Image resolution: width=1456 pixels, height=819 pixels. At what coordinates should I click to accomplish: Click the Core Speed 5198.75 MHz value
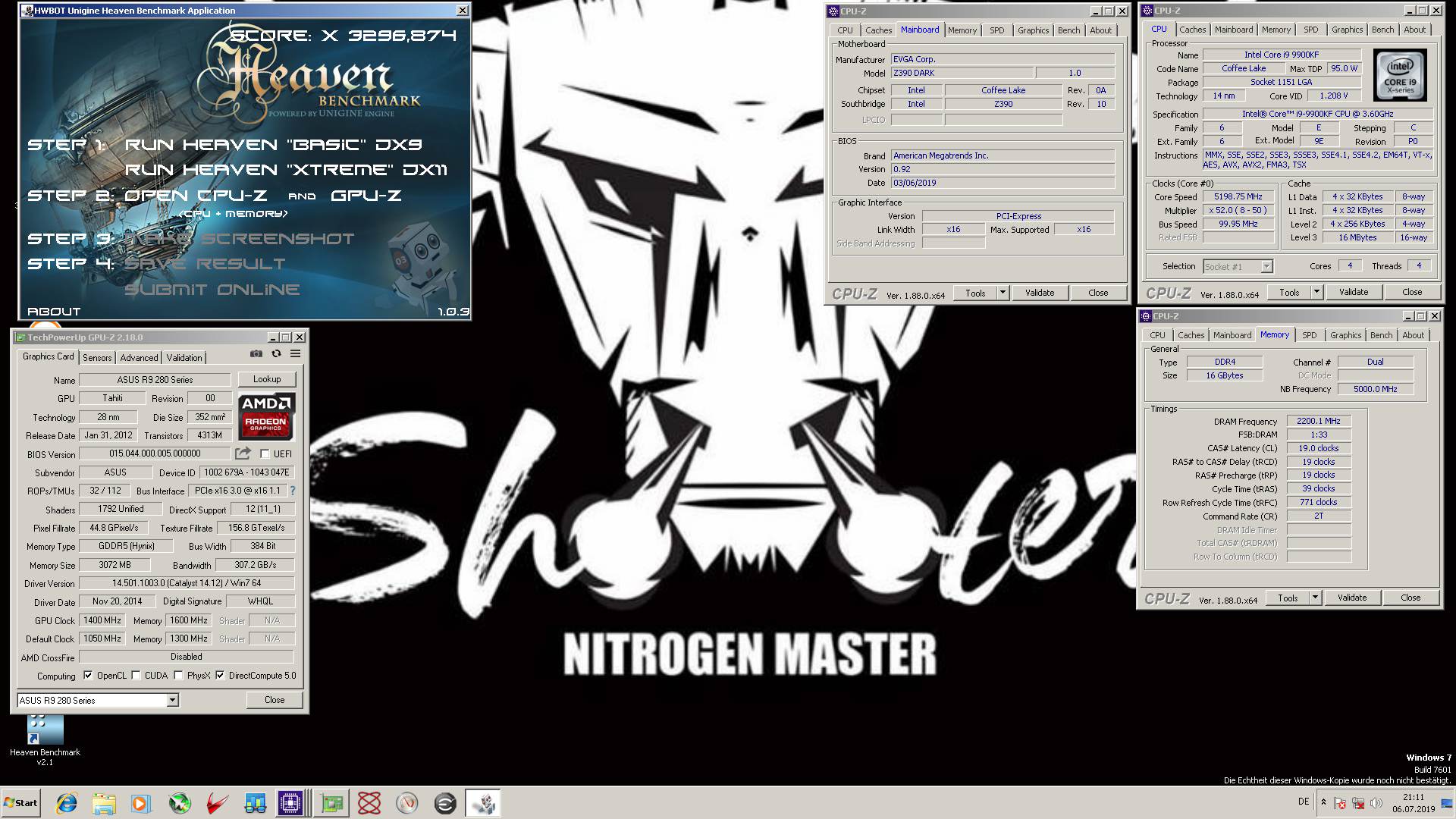point(1238,196)
